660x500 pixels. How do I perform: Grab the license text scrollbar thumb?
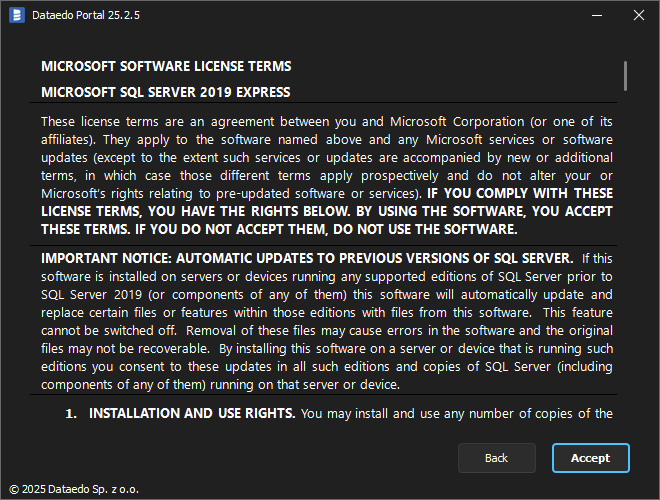[625, 75]
